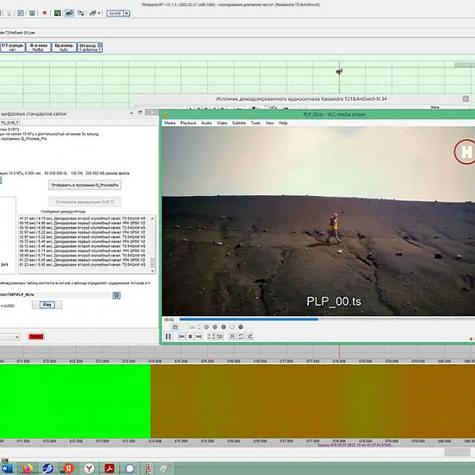The image size is (475, 475).
Task: Click the Play button below the file path
Action: coord(47,305)
